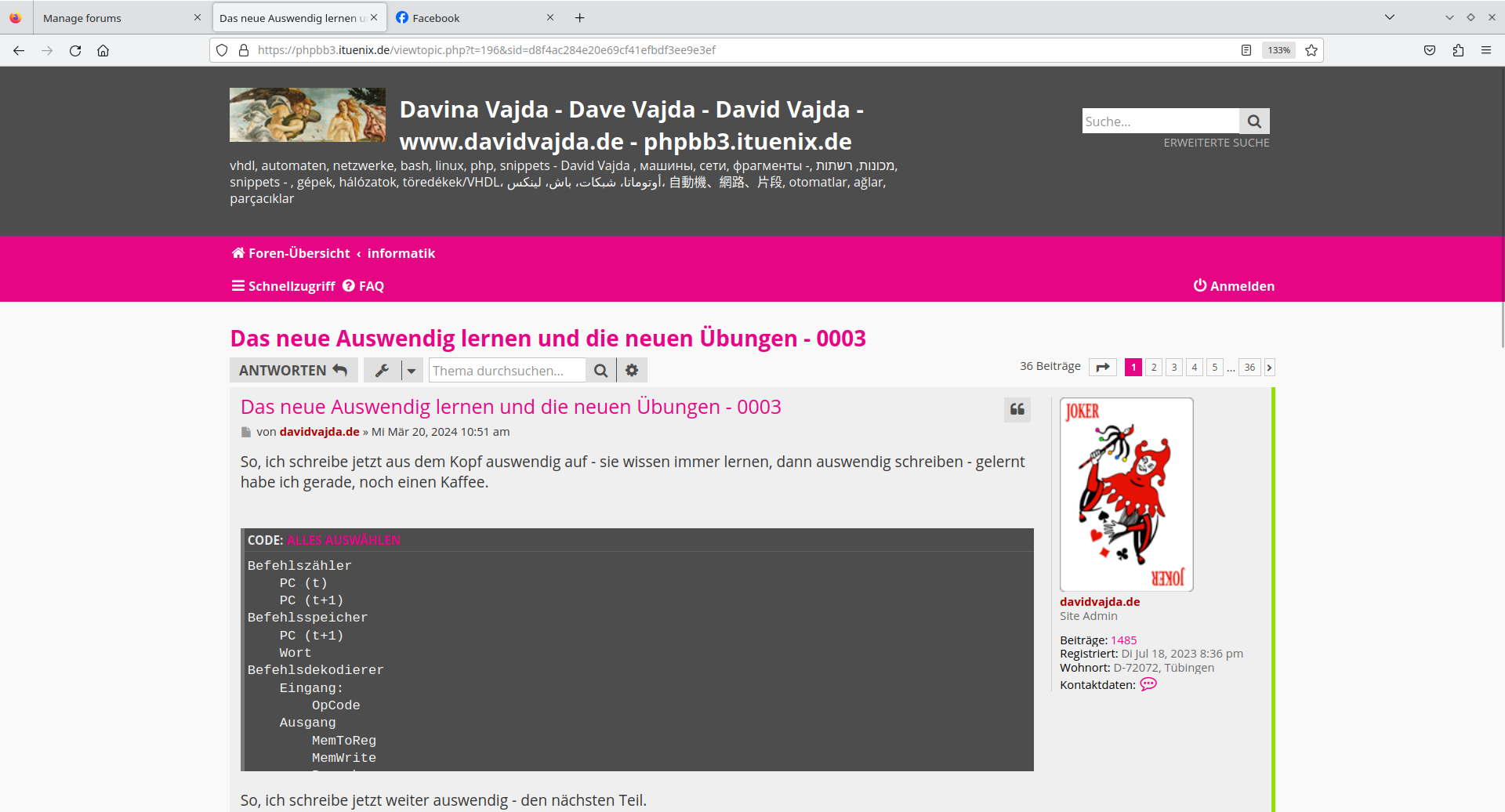Screen dimensions: 1505x812
Task: Click the quote icon on the post
Action: click(x=1017, y=409)
